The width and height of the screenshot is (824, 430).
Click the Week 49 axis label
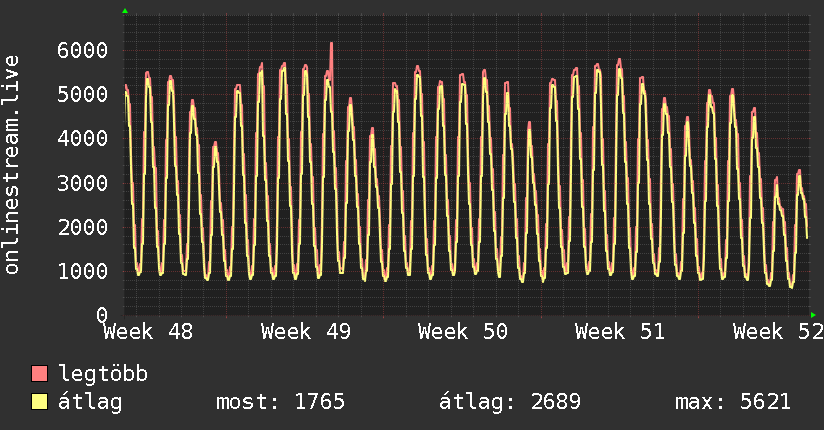click(306, 332)
